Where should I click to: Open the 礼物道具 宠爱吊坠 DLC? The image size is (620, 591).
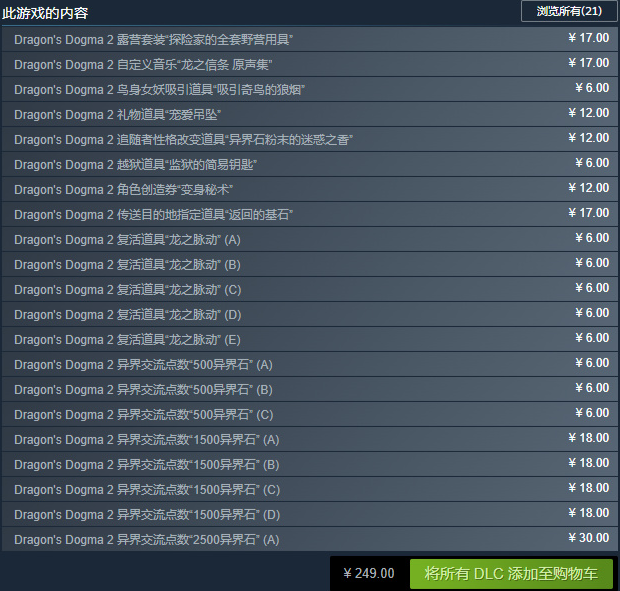pos(310,114)
